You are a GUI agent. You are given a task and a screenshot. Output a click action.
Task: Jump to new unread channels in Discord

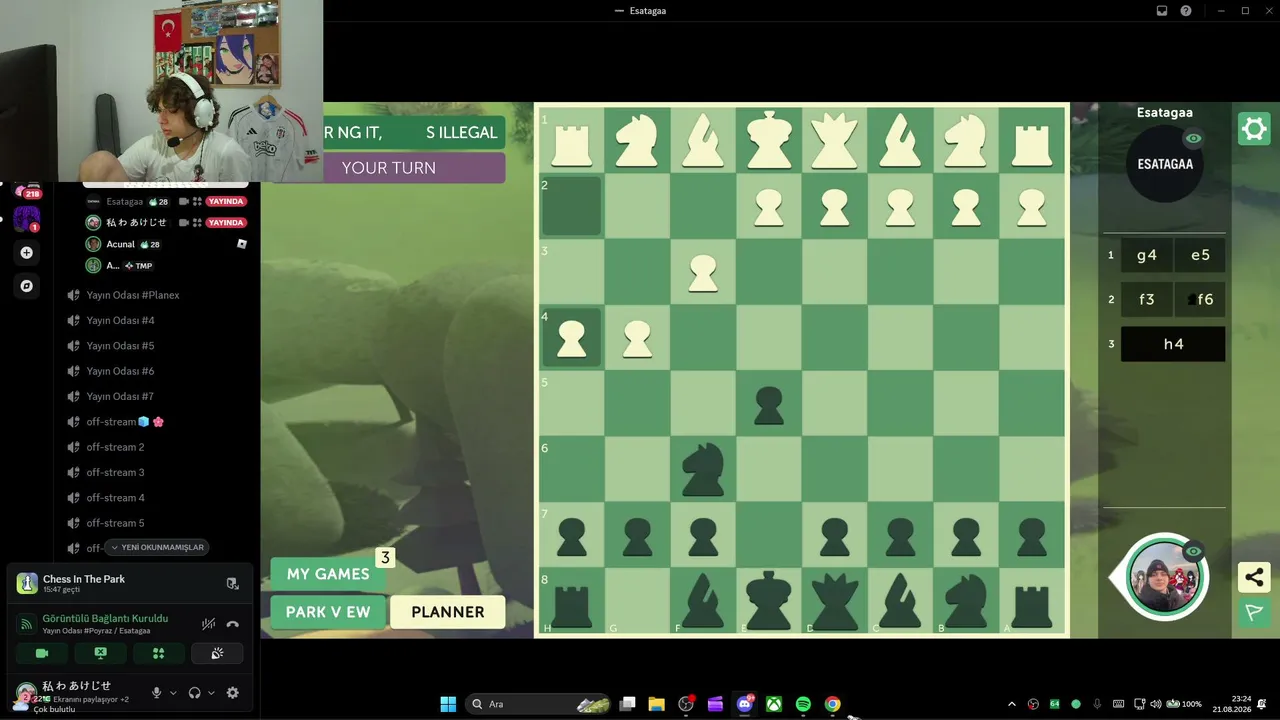click(x=157, y=547)
